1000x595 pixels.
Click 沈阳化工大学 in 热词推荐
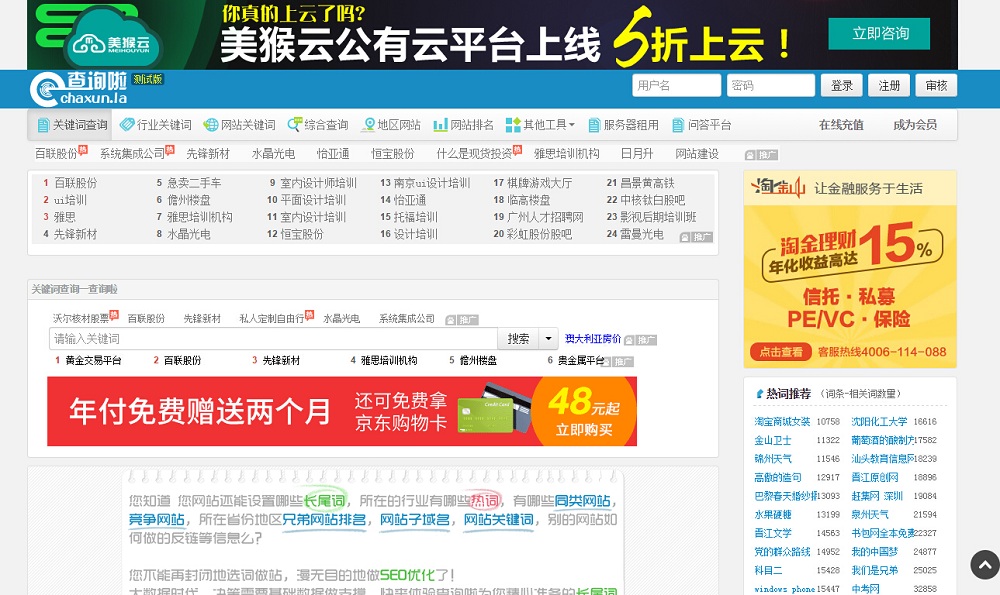pos(879,422)
